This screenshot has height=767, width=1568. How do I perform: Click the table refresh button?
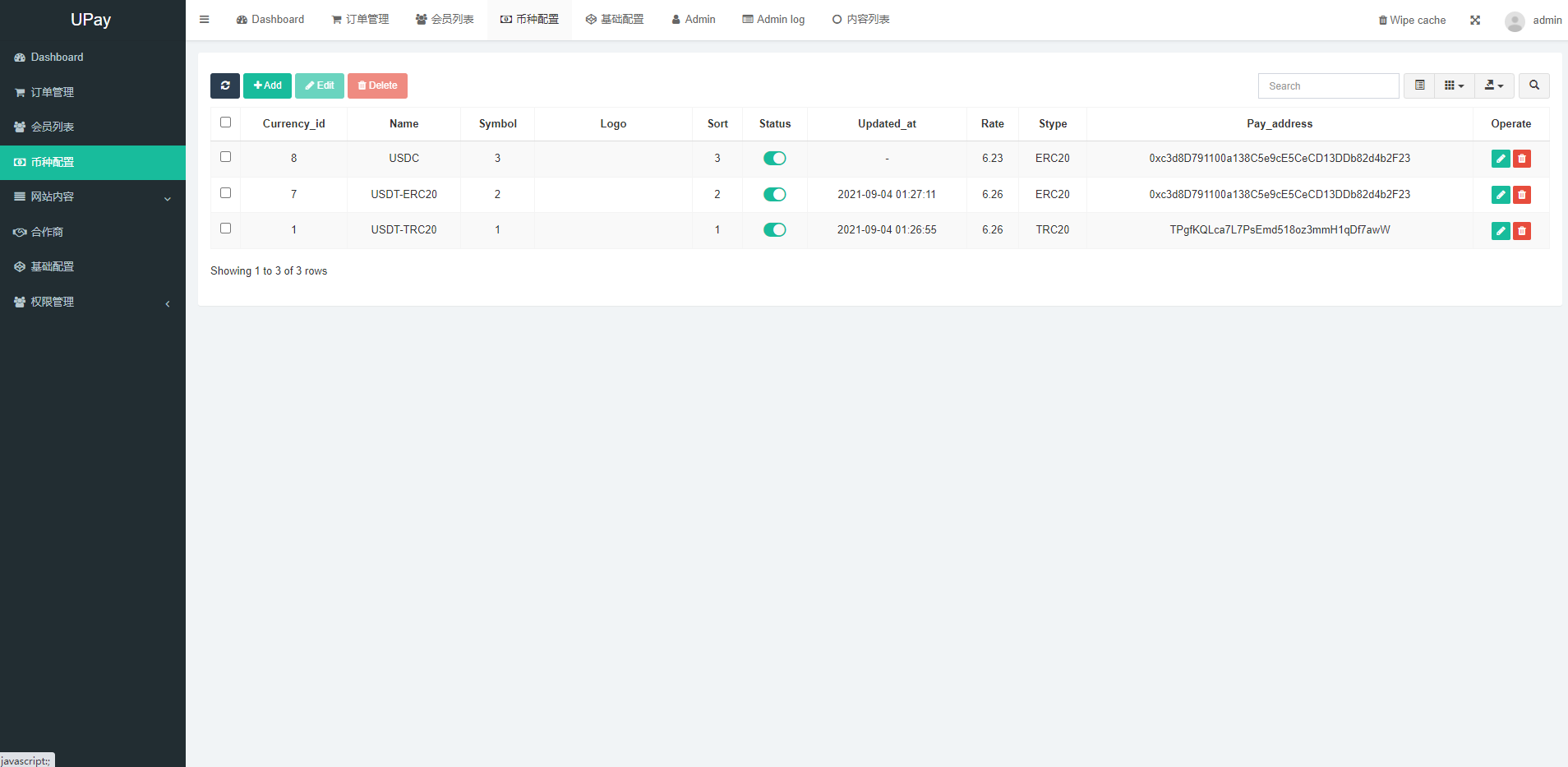click(x=225, y=85)
